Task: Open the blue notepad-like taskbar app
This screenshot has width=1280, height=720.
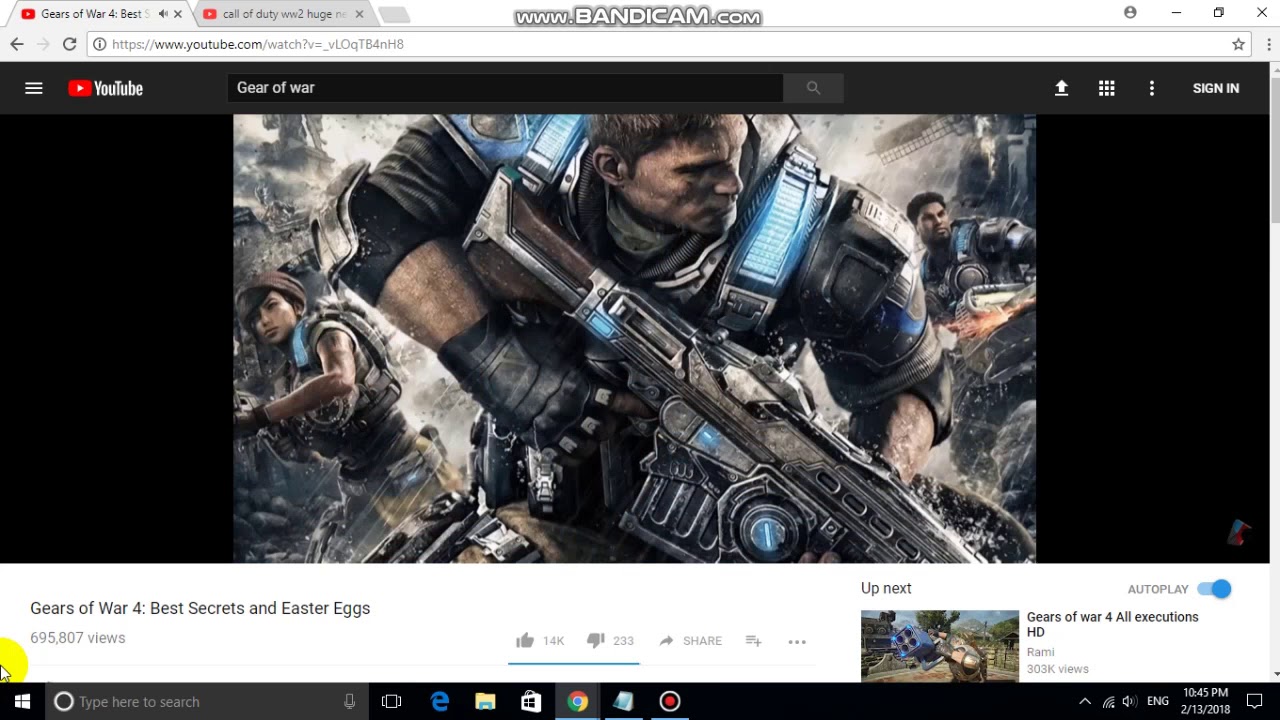Action: [624, 702]
